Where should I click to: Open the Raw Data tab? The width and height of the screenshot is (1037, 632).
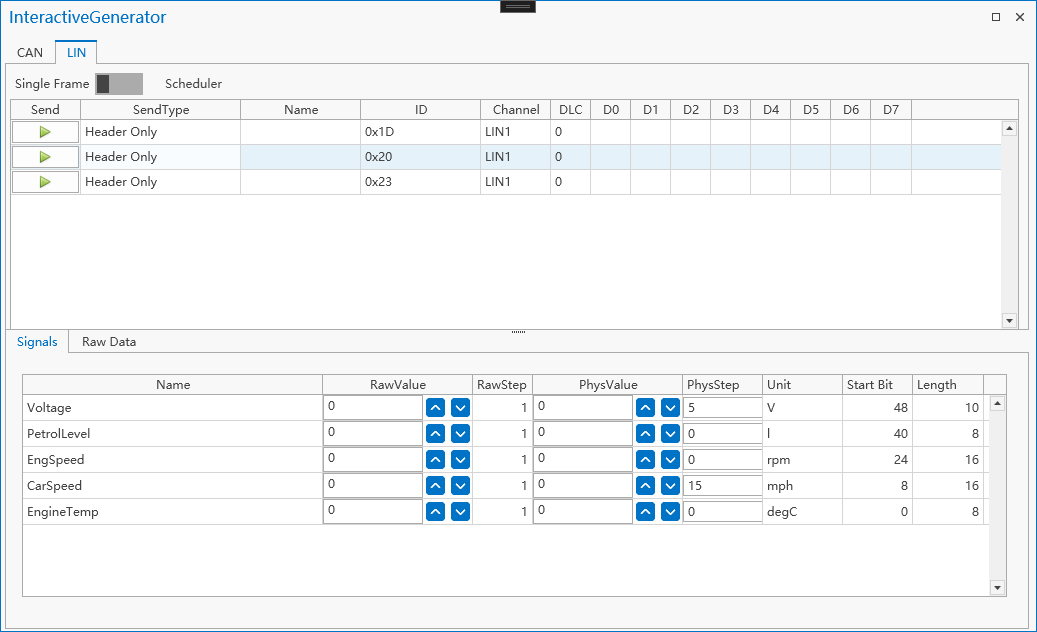pos(109,342)
